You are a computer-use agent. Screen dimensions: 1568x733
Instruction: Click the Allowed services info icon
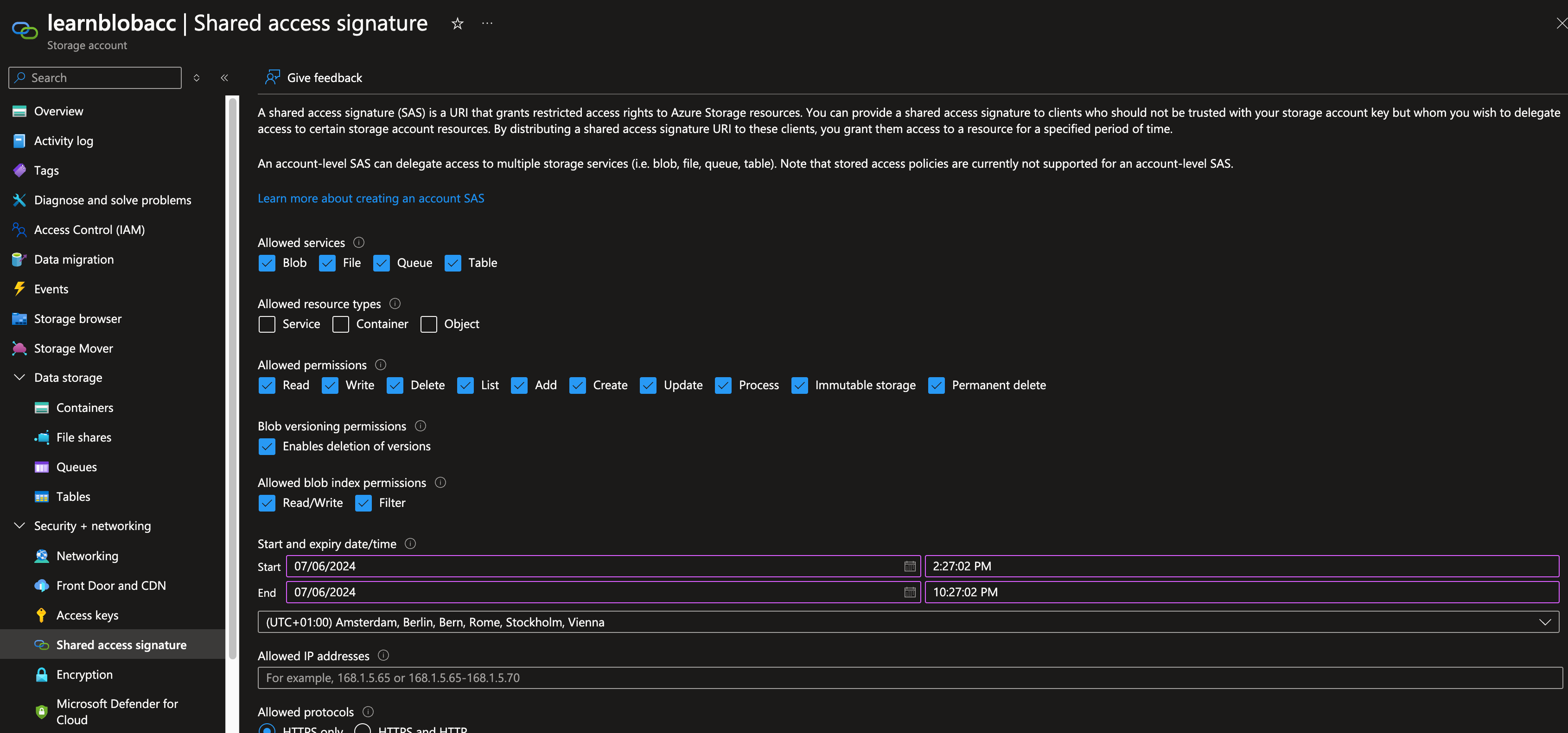click(359, 243)
